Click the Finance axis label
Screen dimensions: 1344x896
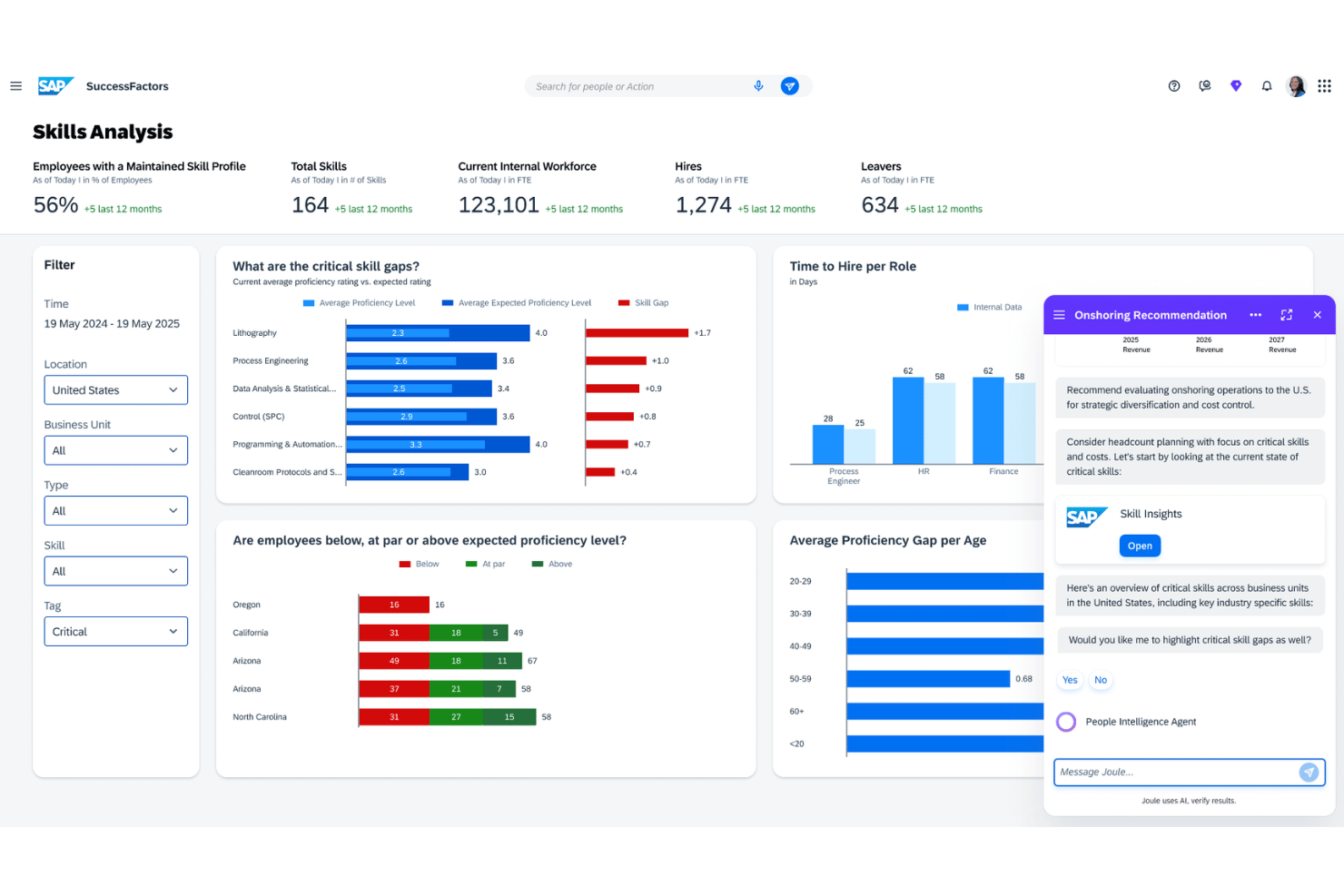click(1003, 471)
